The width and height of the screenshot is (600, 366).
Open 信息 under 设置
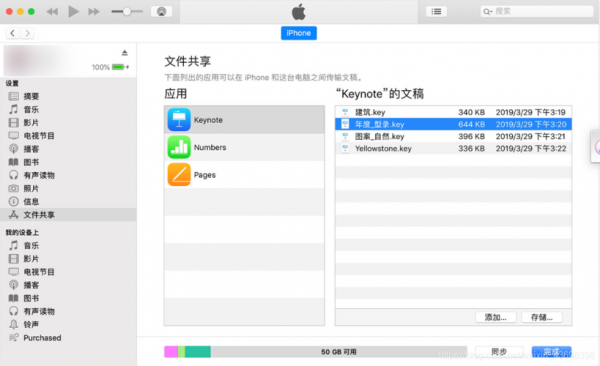(x=68, y=201)
